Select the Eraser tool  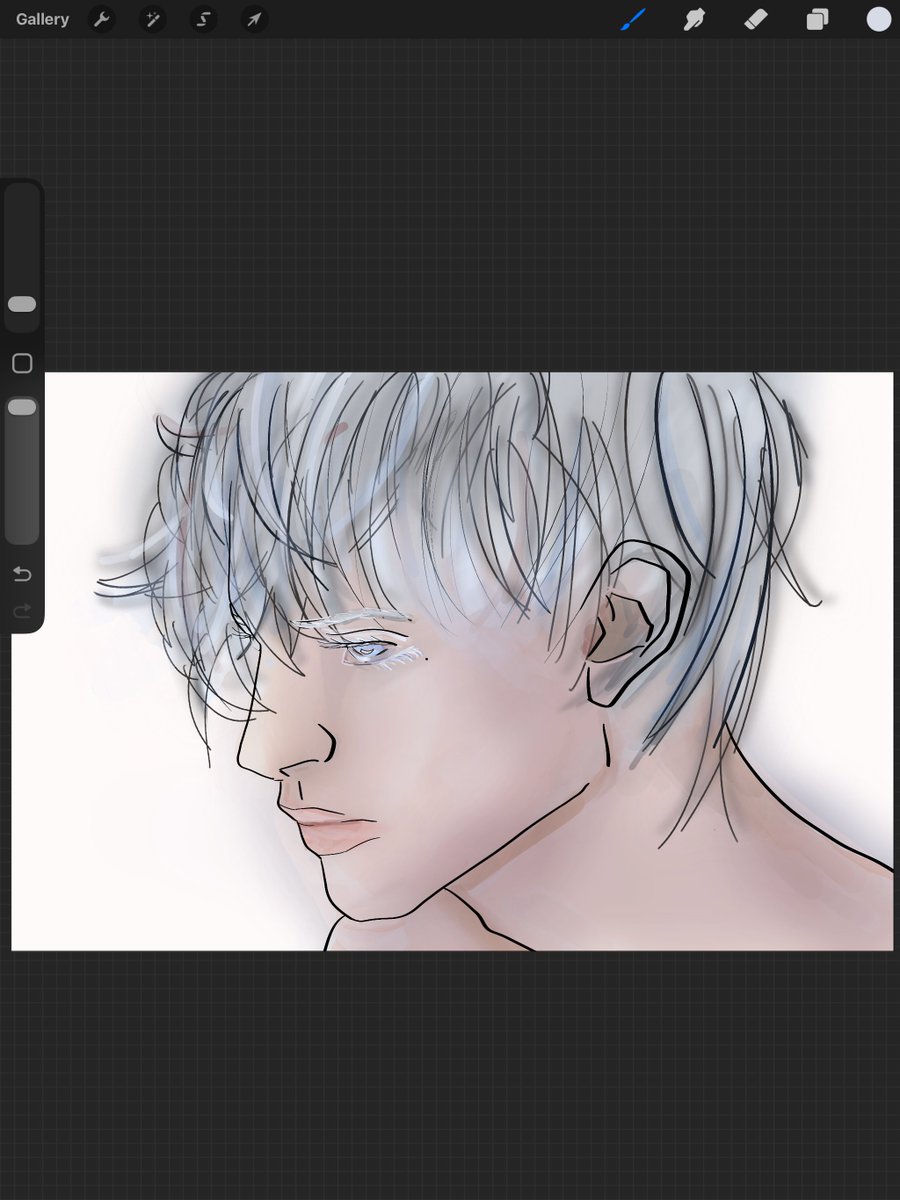tap(756, 19)
